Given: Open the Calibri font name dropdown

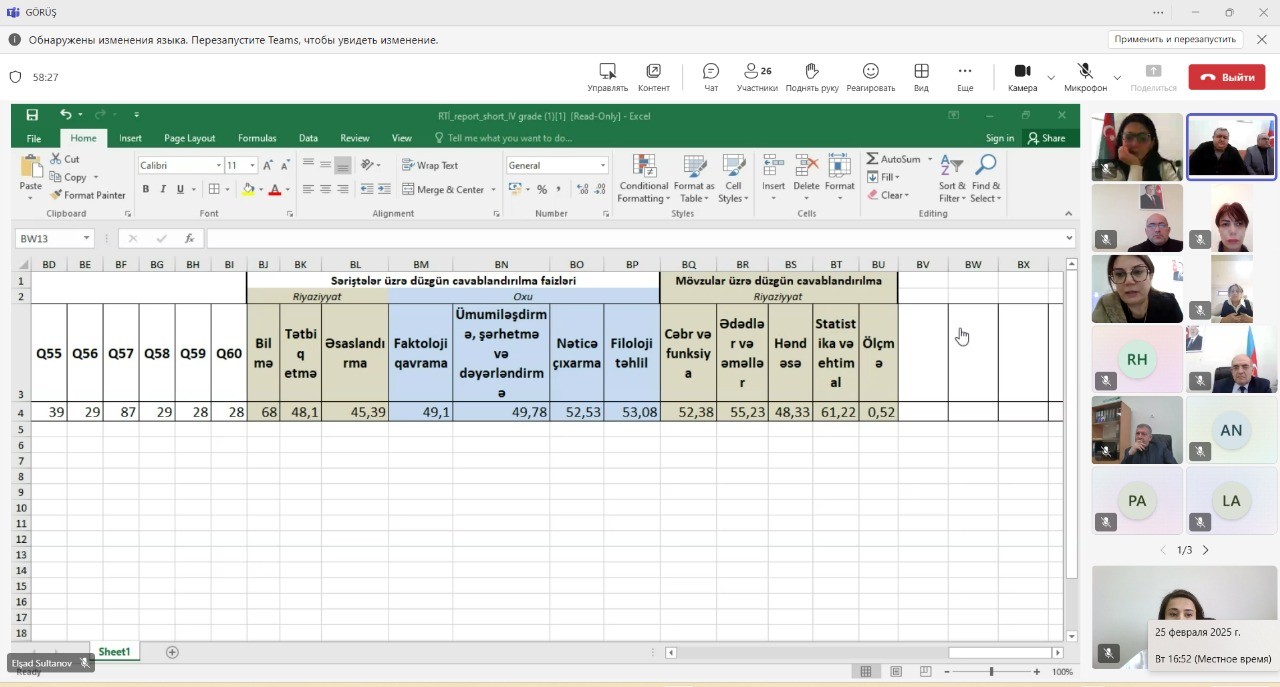Looking at the screenshot, I should coord(218,165).
